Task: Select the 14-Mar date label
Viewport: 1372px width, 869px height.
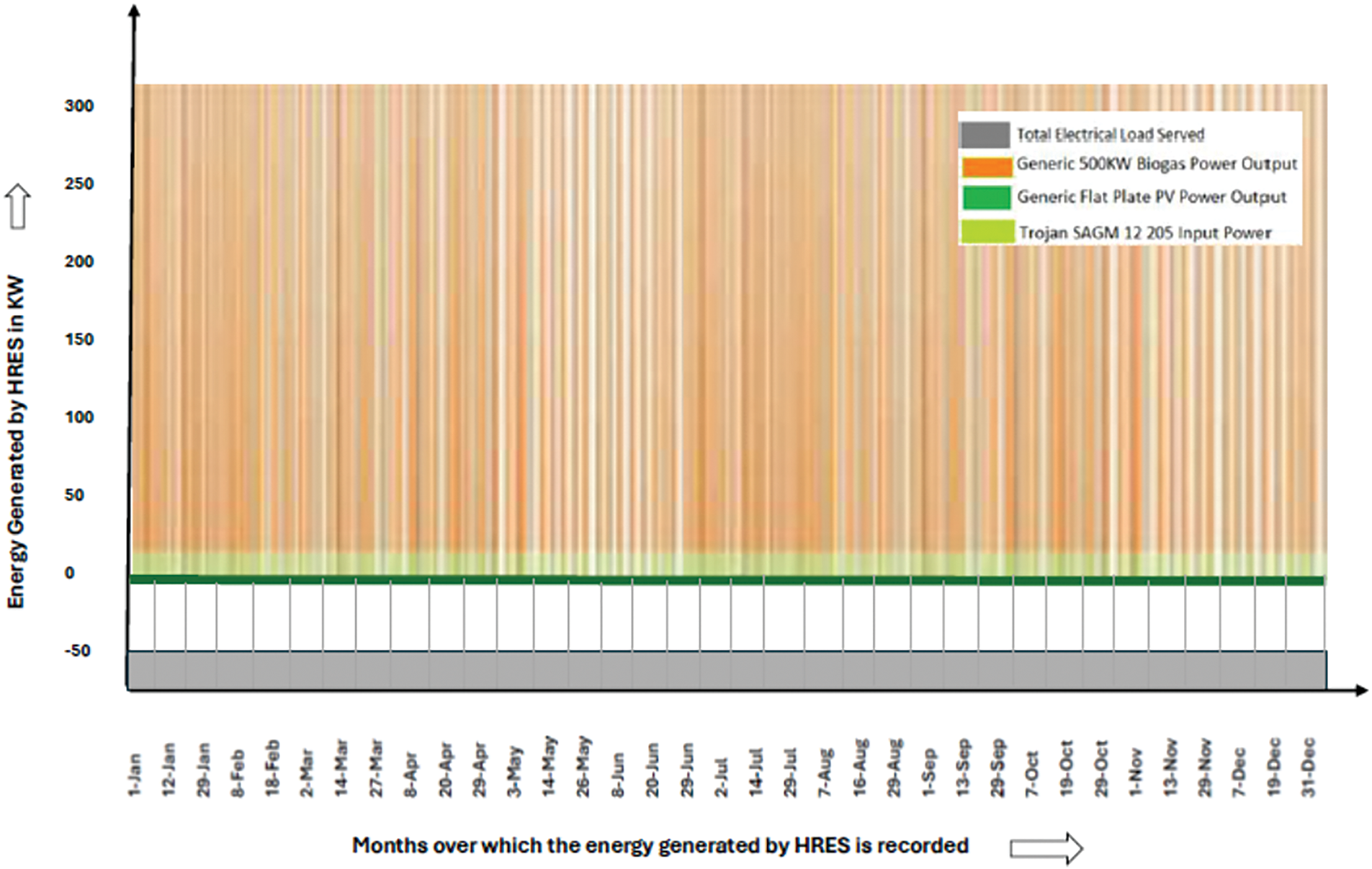Action: [341, 768]
